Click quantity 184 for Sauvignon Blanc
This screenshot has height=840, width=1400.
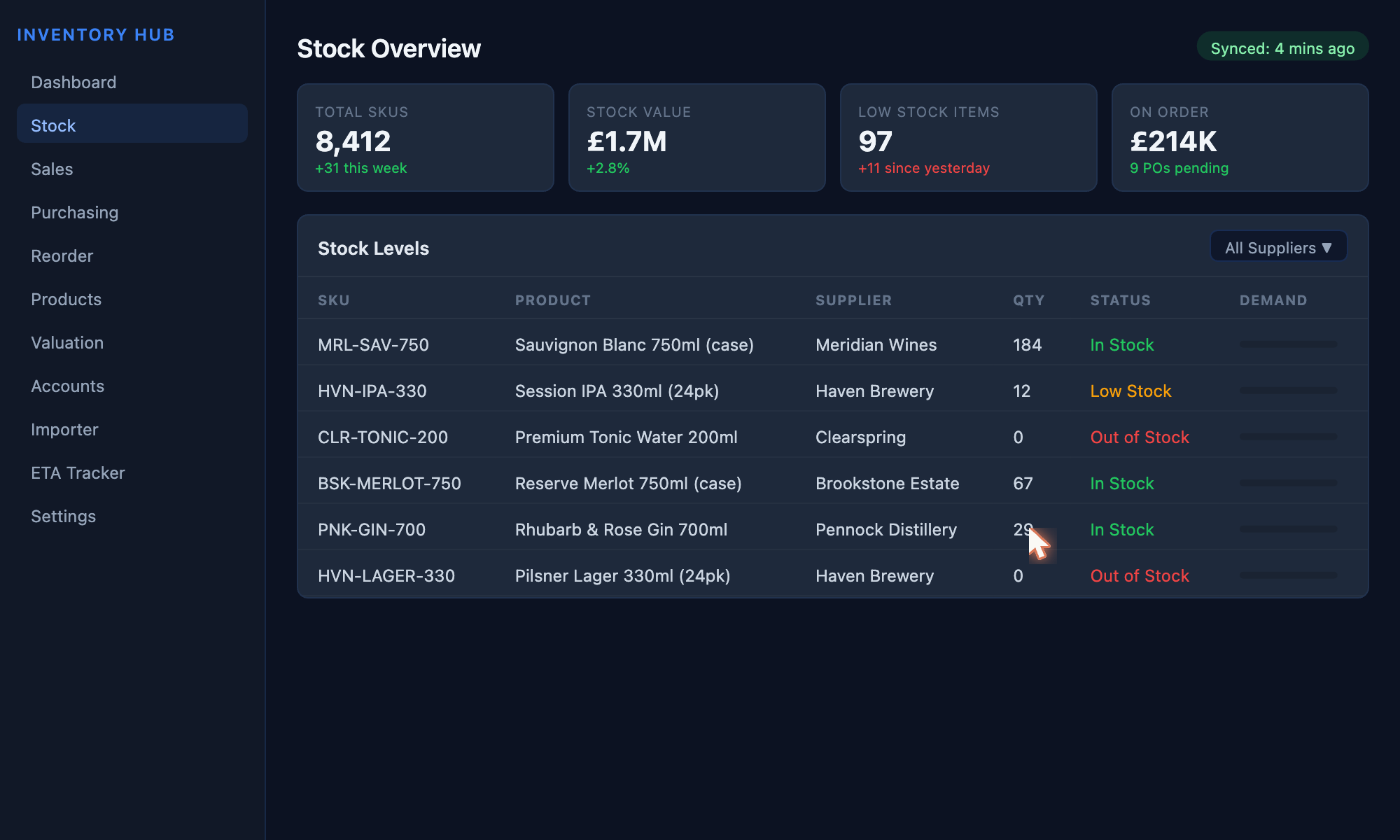(x=1027, y=345)
